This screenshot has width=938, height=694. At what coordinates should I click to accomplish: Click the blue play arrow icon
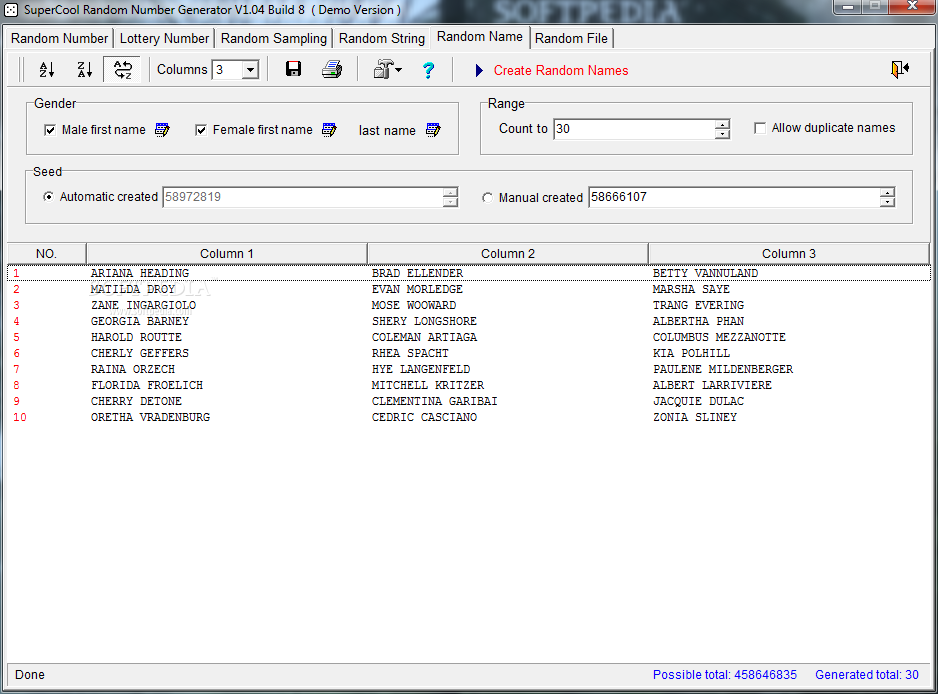pos(479,71)
